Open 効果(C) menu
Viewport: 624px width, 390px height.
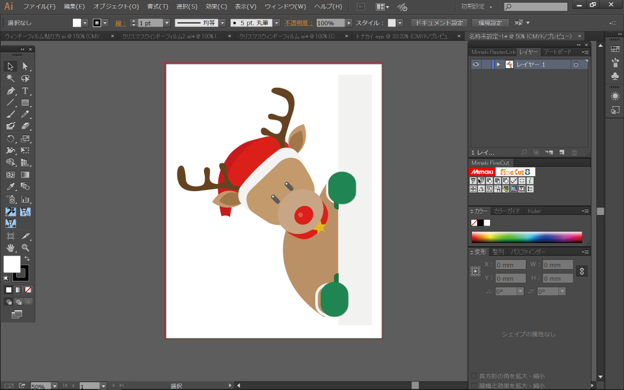[x=216, y=6]
